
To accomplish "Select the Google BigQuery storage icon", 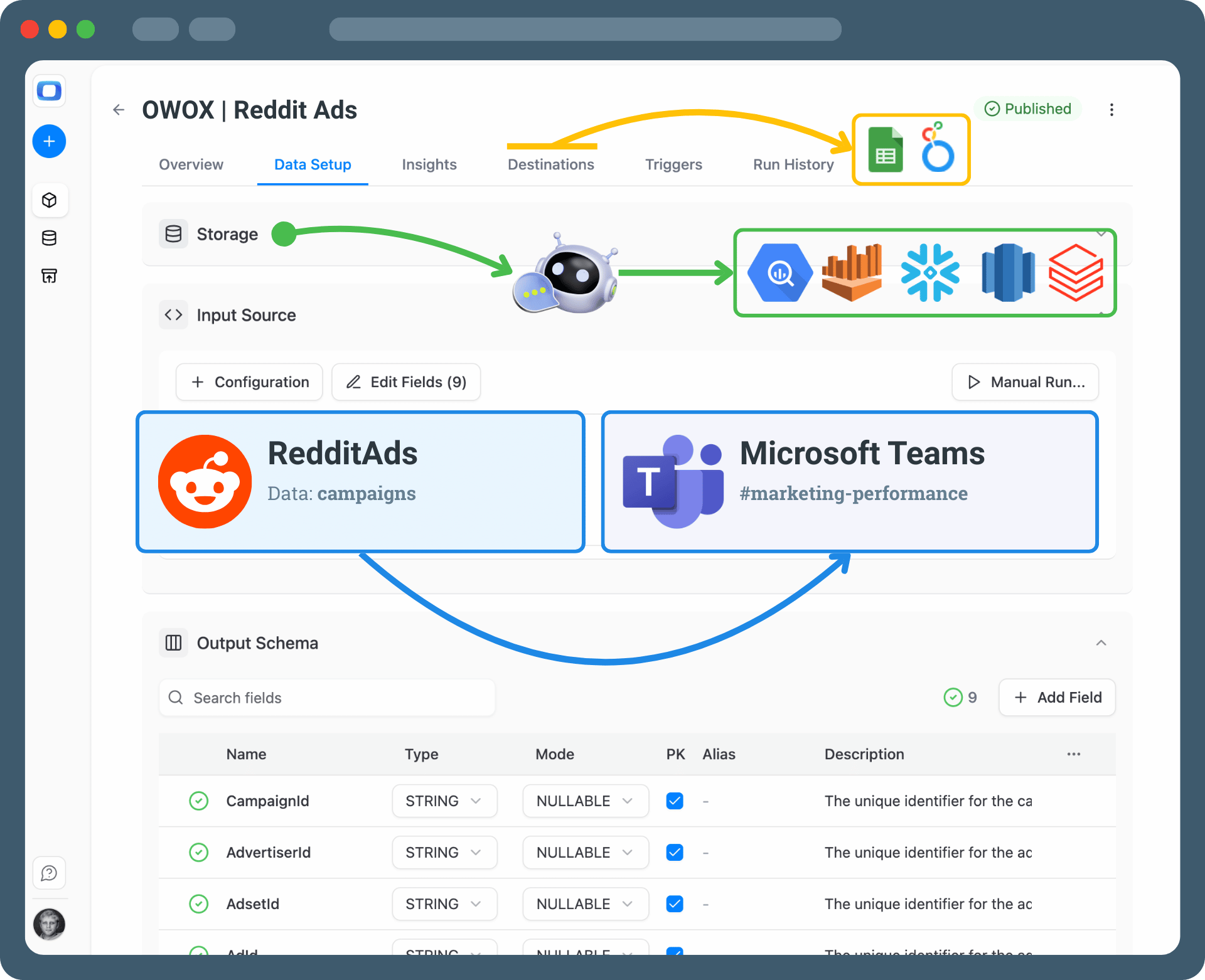I will point(779,273).
